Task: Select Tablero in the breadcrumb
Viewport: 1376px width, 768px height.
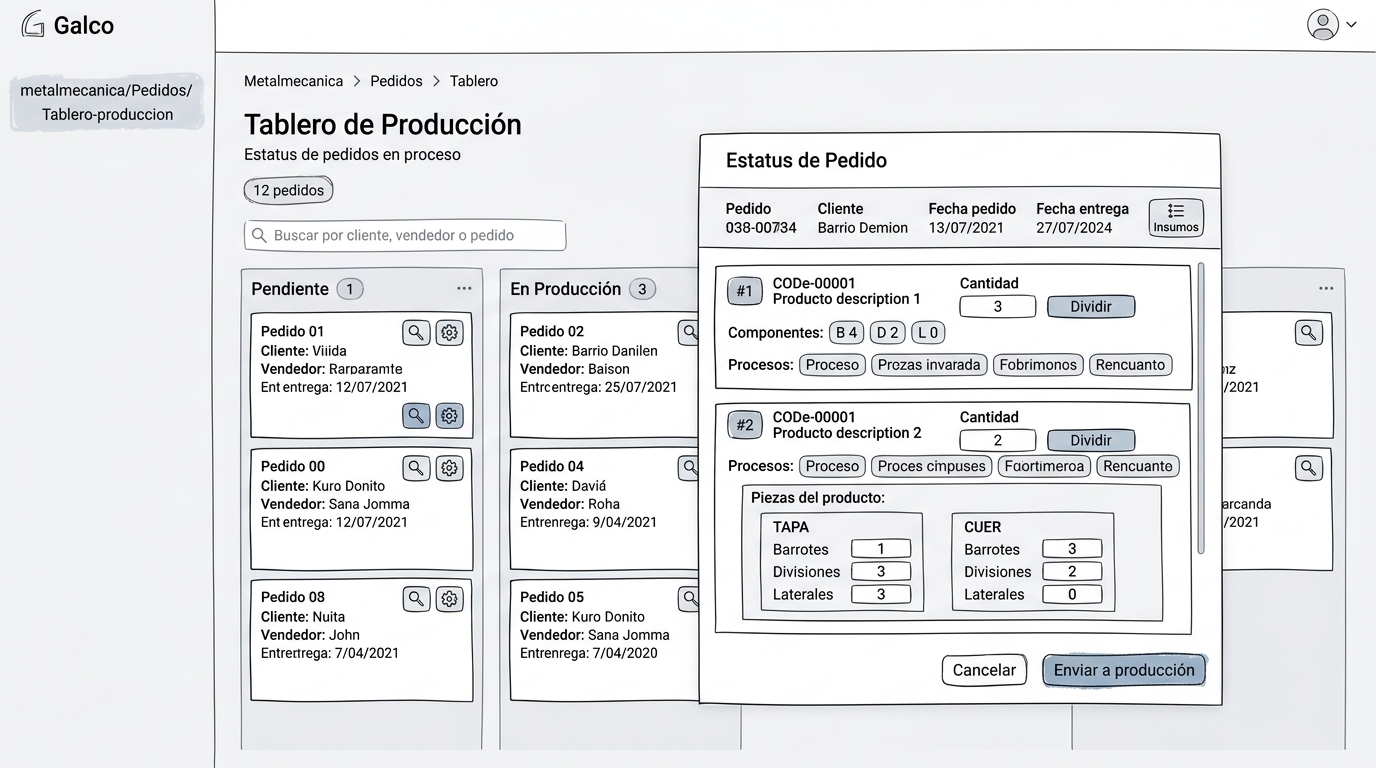Action: (474, 81)
